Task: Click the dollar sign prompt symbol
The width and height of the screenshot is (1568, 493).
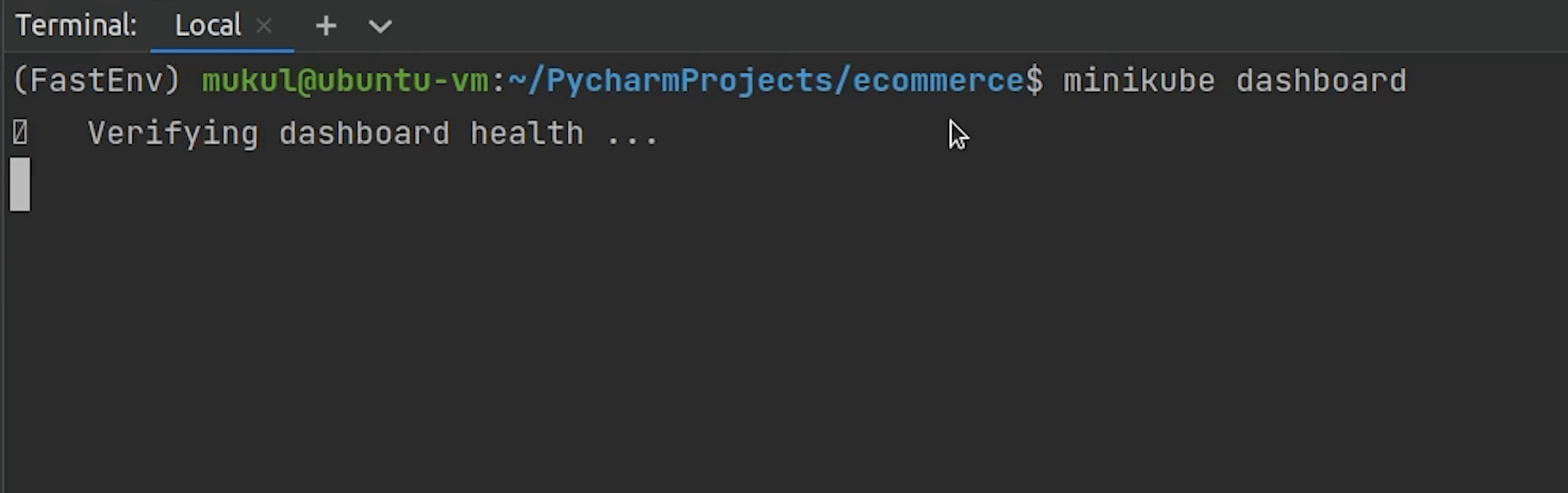Action: pyautogui.click(x=1034, y=81)
